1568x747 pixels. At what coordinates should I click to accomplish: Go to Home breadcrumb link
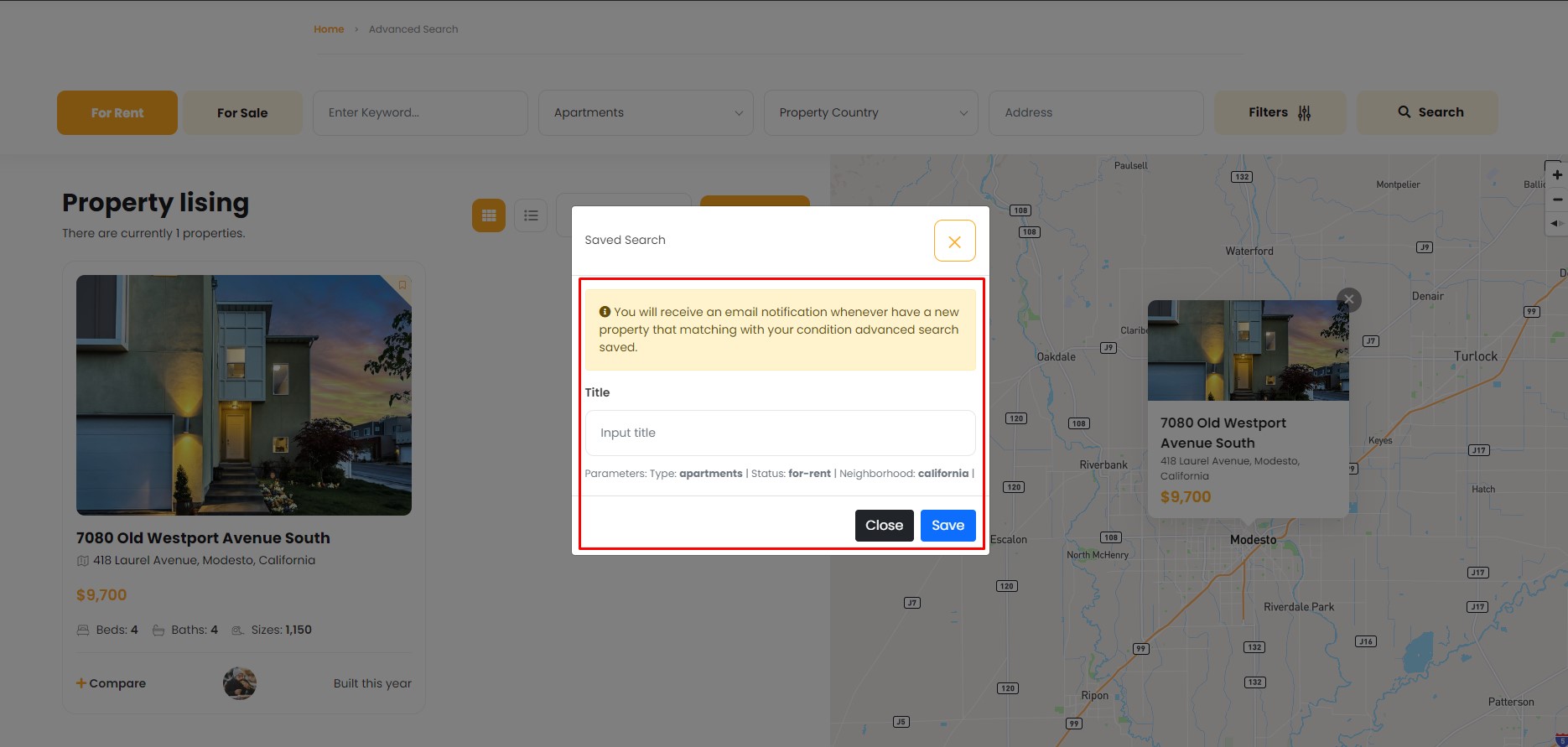(x=329, y=29)
